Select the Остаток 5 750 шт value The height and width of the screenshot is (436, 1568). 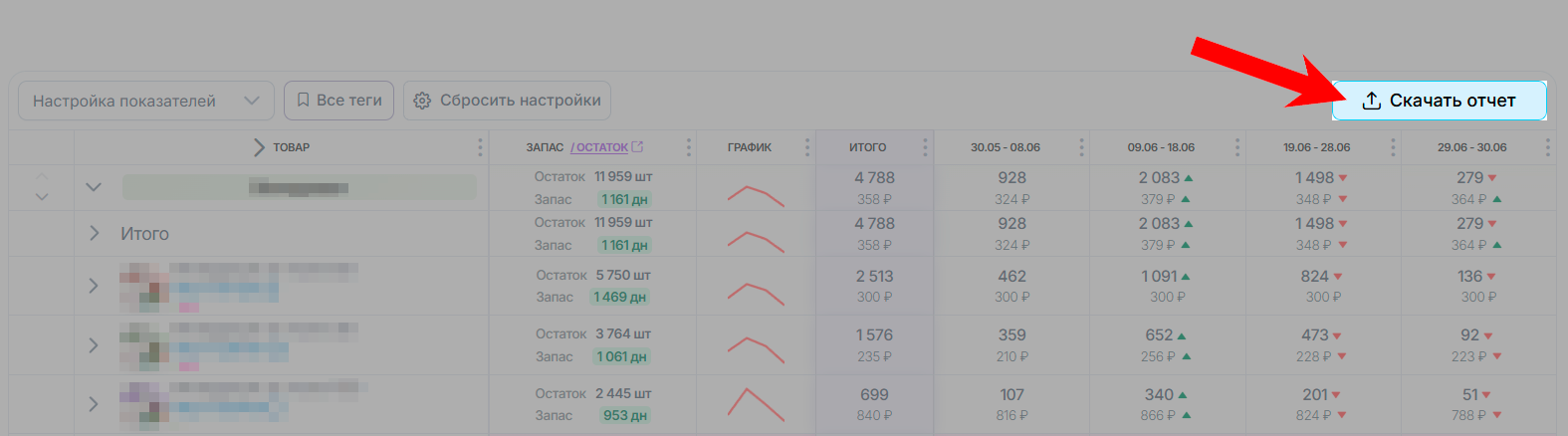[623, 275]
